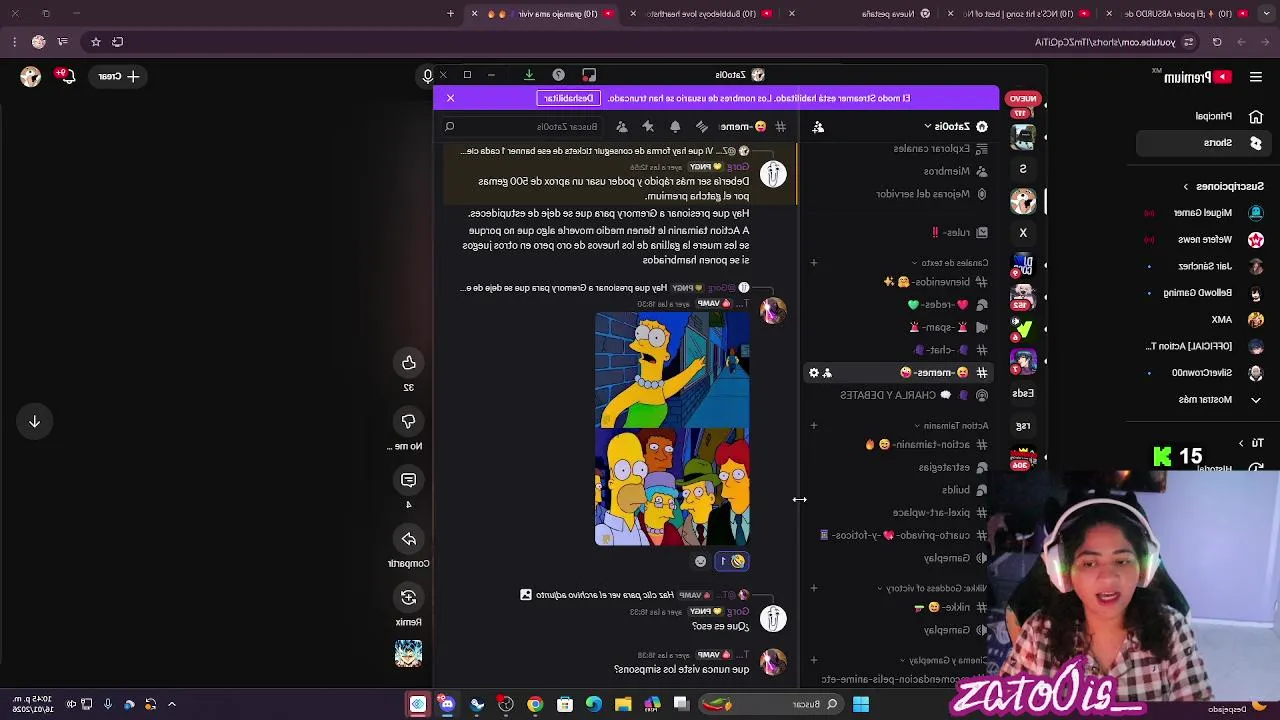This screenshot has height=720, width=1280.
Task: Expand the Tú section chevron
Action: [x=1241, y=443]
